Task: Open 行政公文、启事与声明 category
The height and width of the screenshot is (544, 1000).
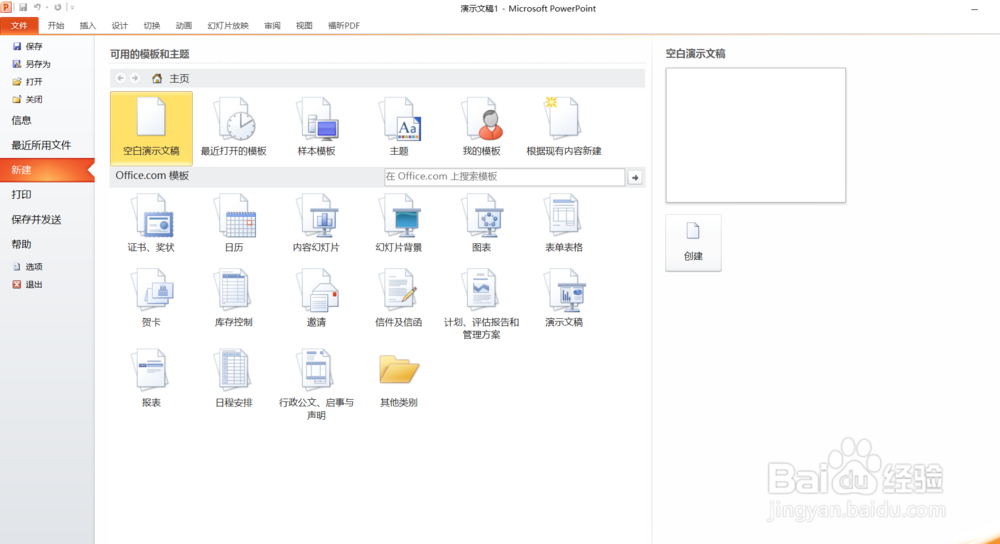Action: [316, 384]
